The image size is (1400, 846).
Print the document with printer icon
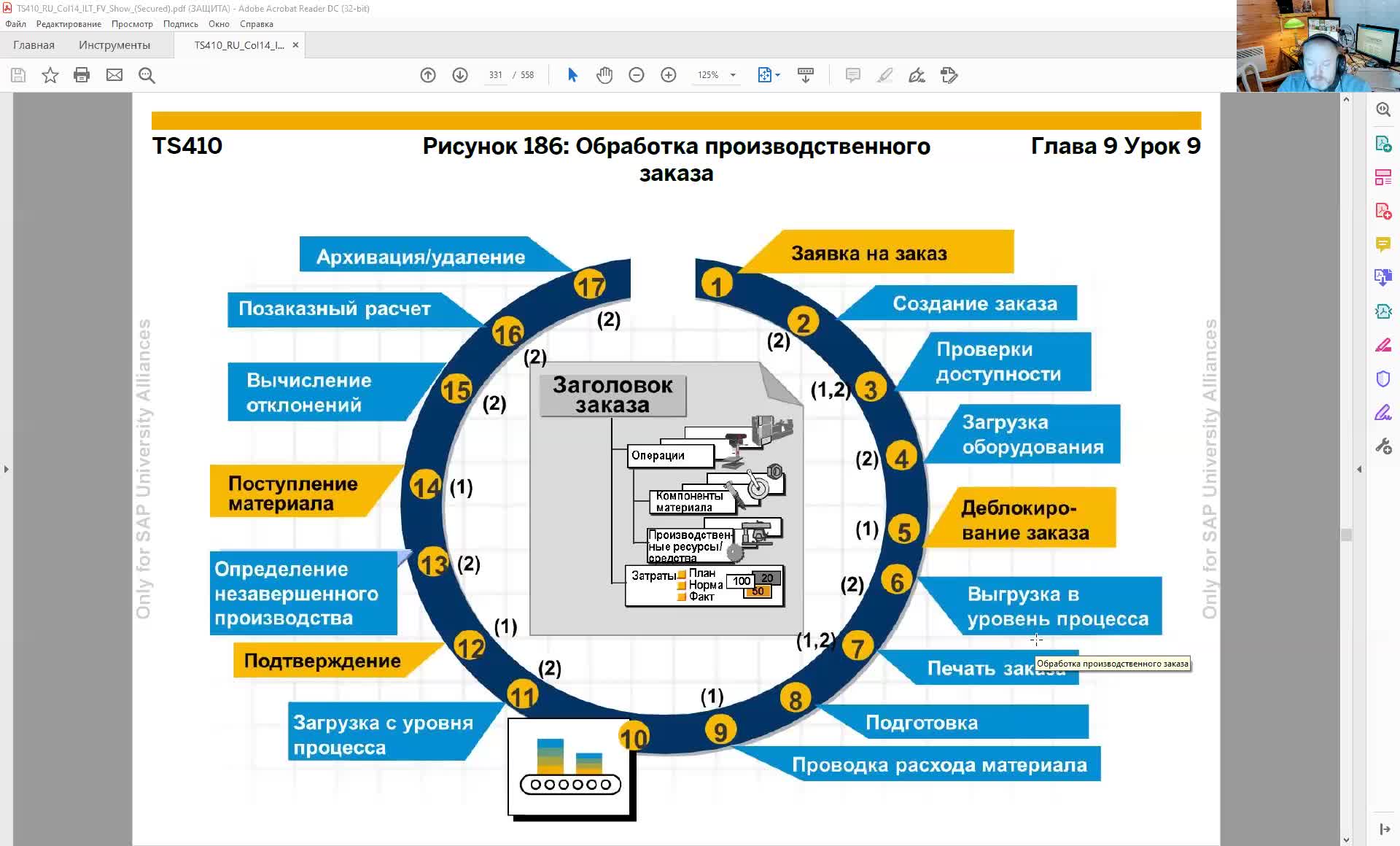[x=82, y=75]
